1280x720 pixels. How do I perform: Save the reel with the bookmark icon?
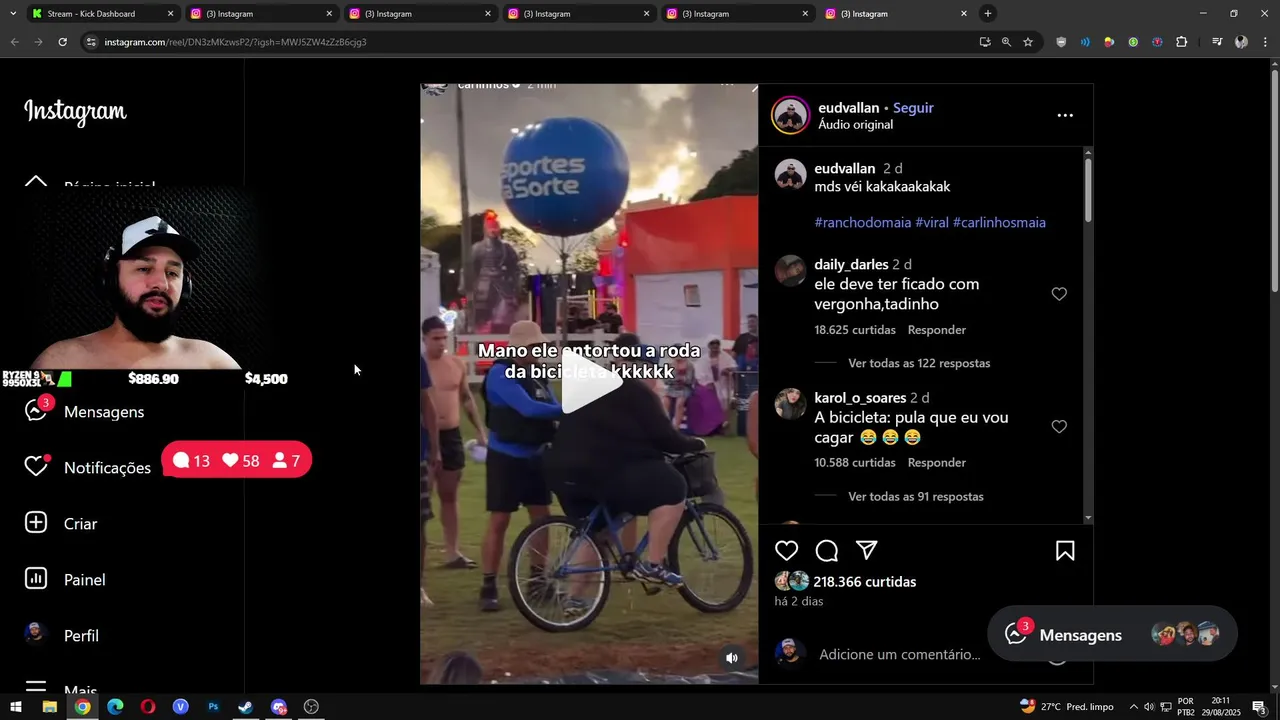tap(1065, 551)
